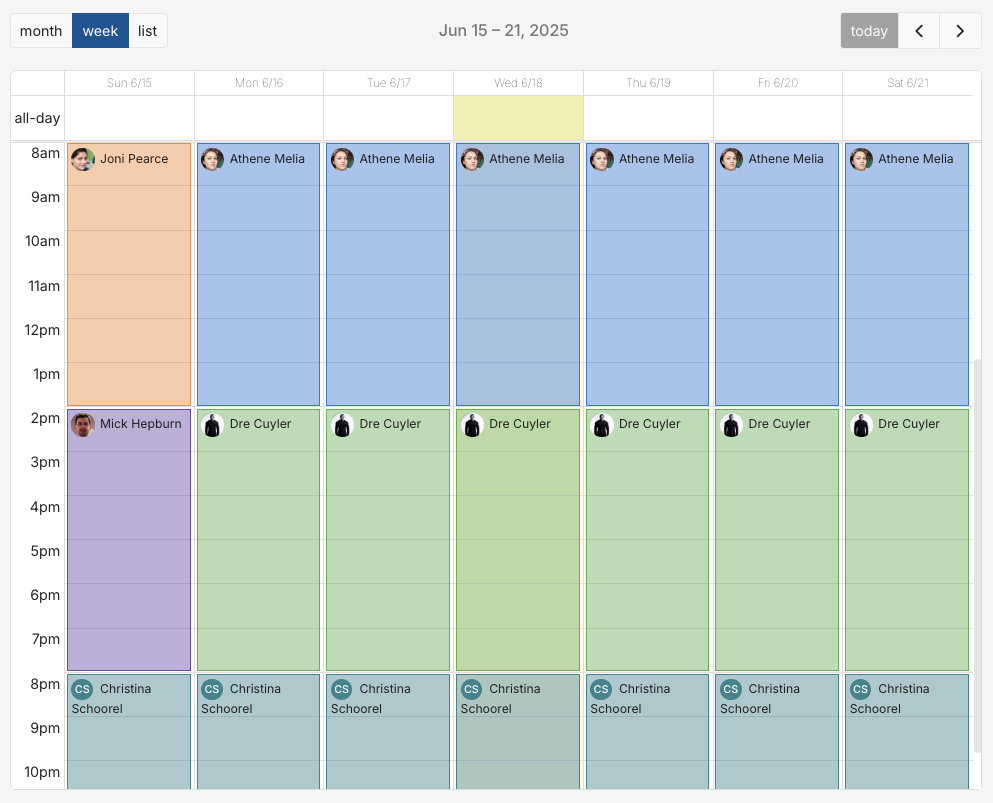
Task: Go to the previous week with the left arrow
Action: click(x=918, y=30)
